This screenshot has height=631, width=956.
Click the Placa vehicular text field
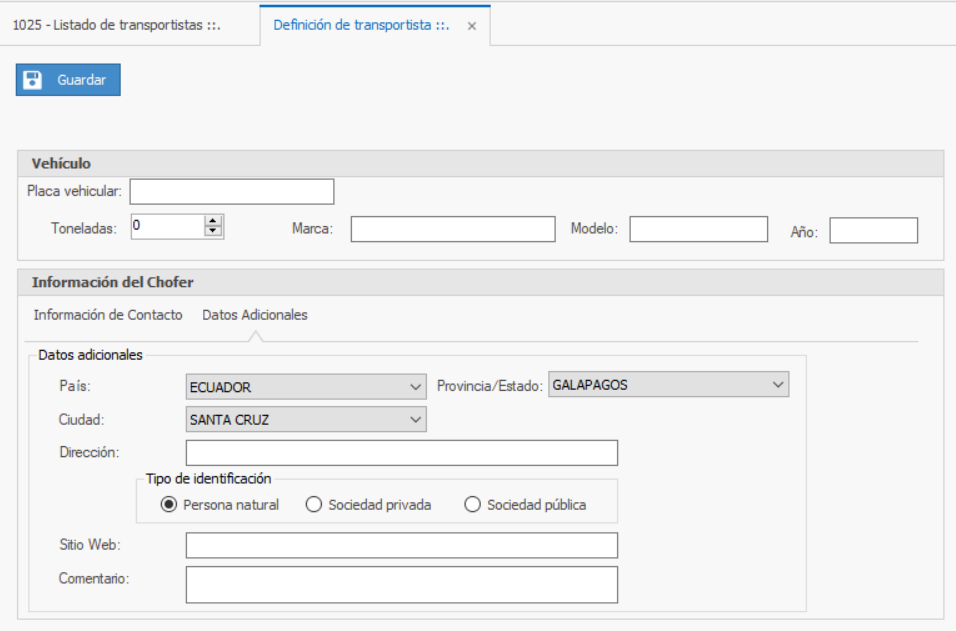click(x=231, y=192)
